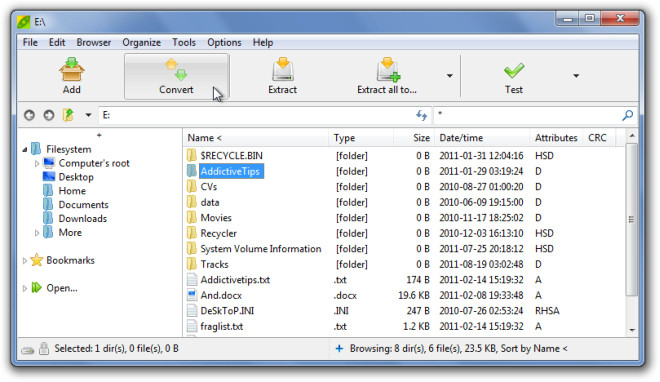Click the blue plus icon before Browsing
This screenshot has width=660, height=382.
click(x=339, y=348)
